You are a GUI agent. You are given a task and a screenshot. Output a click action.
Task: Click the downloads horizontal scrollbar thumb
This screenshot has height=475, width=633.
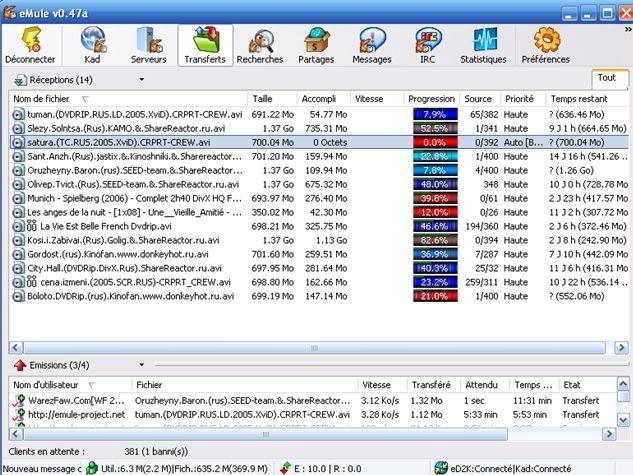pos(314,348)
